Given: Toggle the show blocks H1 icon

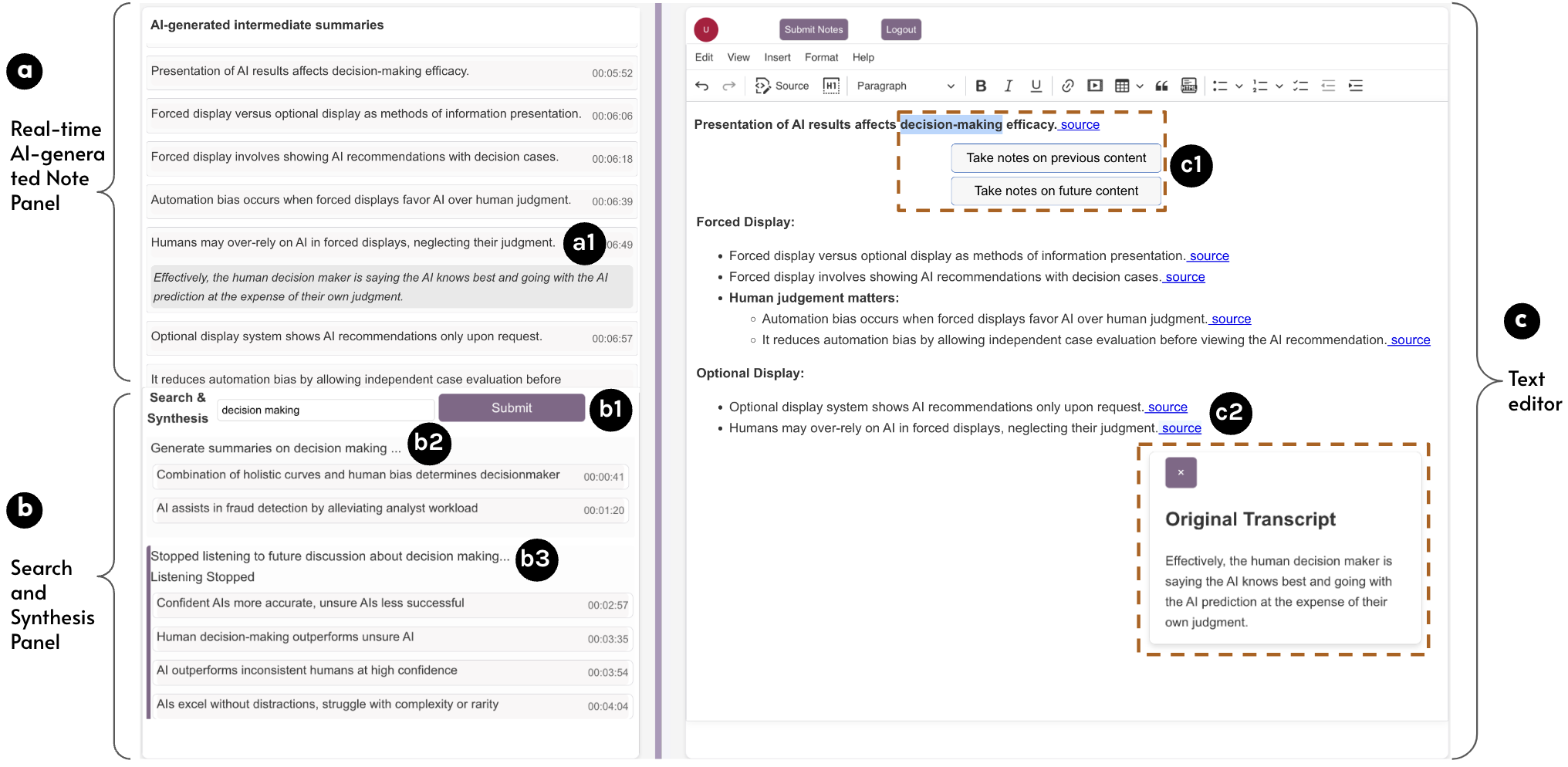Looking at the screenshot, I should coord(830,86).
